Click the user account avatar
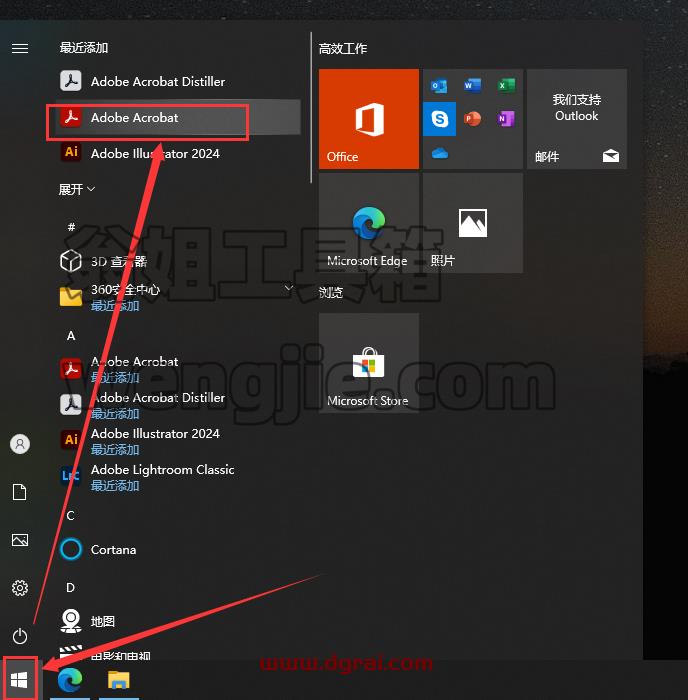688x700 pixels. coord(20,444)
